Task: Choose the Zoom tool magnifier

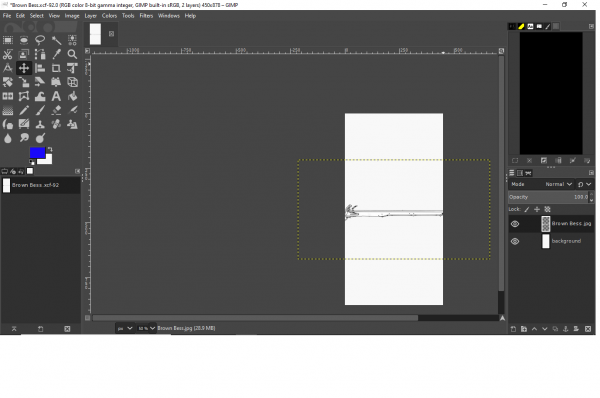Action: click(72, 54)
